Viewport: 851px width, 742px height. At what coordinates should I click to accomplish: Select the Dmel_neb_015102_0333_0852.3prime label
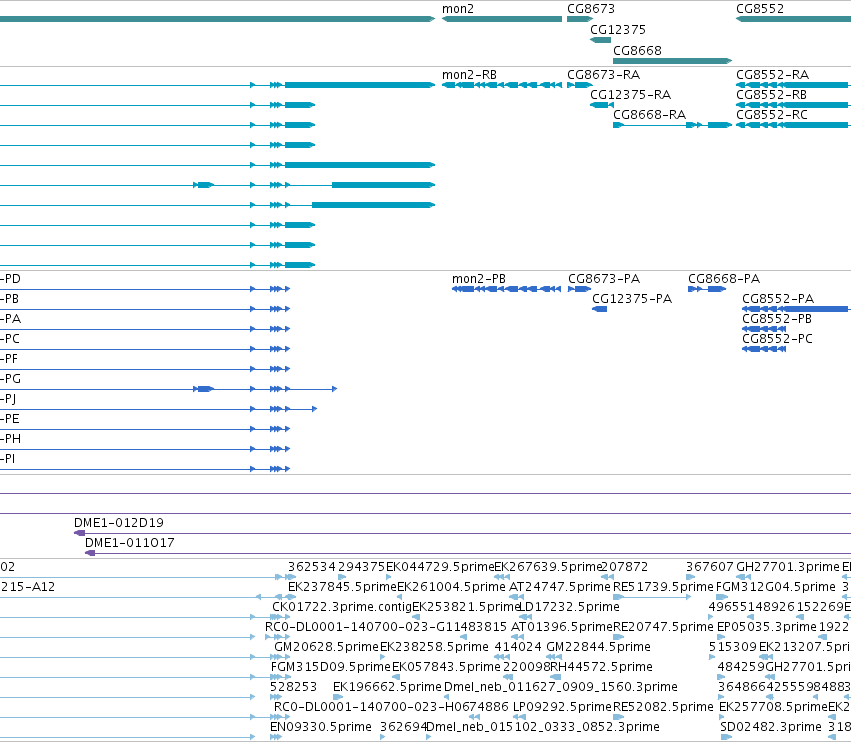coord(543,727)
